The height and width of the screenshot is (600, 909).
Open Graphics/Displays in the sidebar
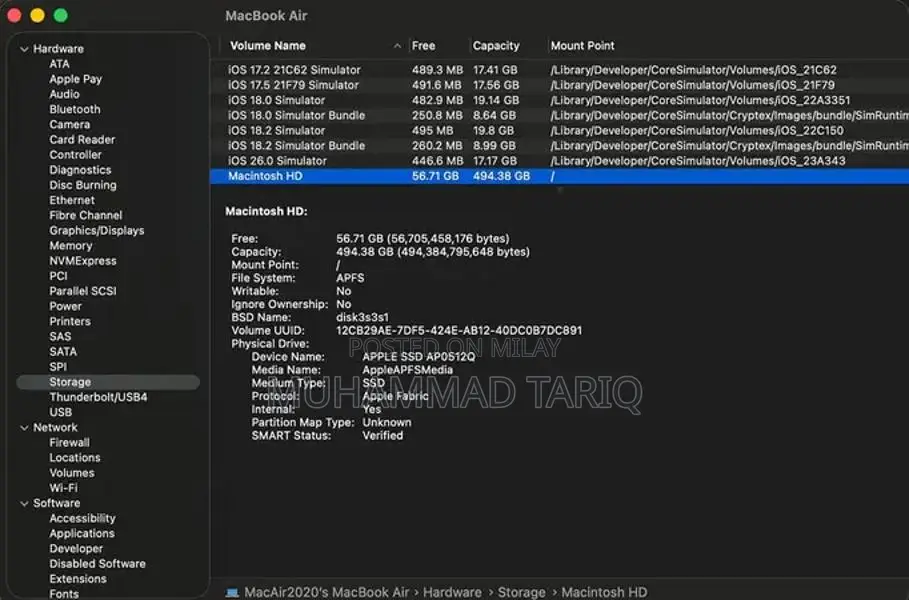(x=97, y=230)
